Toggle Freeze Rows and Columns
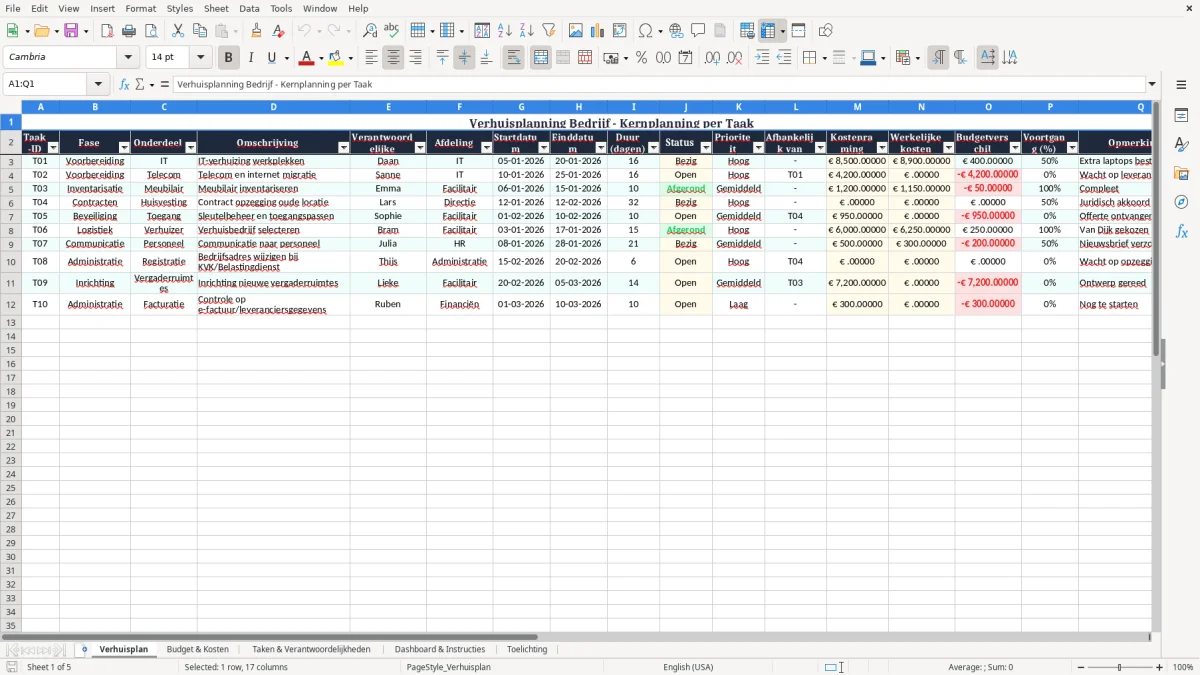The width and height of the screenshot is (1200, 675). [768, 31]
